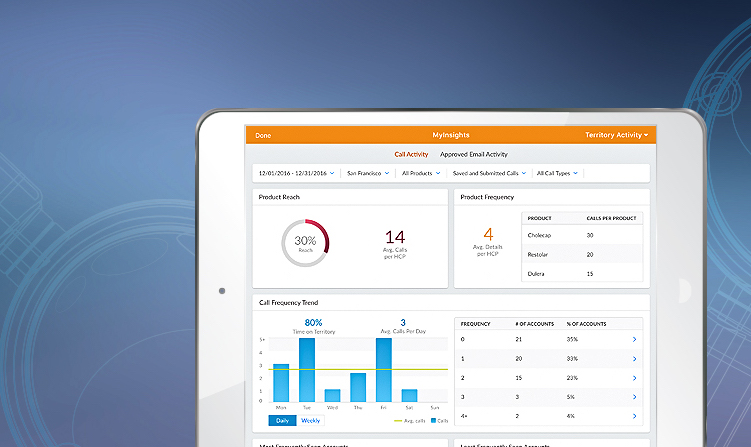Open the Territory Activity dropdown
Image resolution: width=751 pixels, height=447 pixels.
pos(616,135)
